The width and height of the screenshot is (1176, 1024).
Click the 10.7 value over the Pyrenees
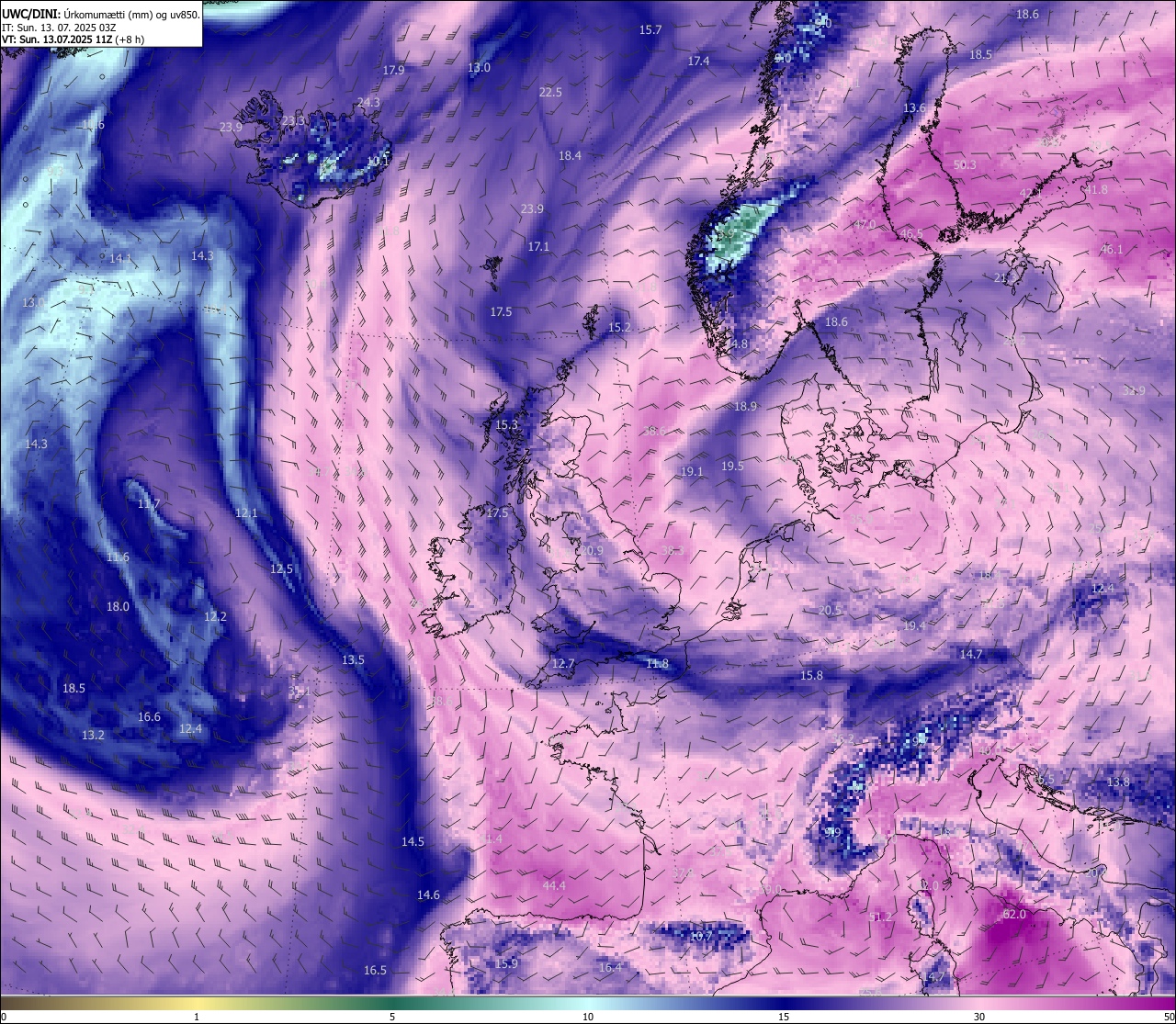point(701,936)
